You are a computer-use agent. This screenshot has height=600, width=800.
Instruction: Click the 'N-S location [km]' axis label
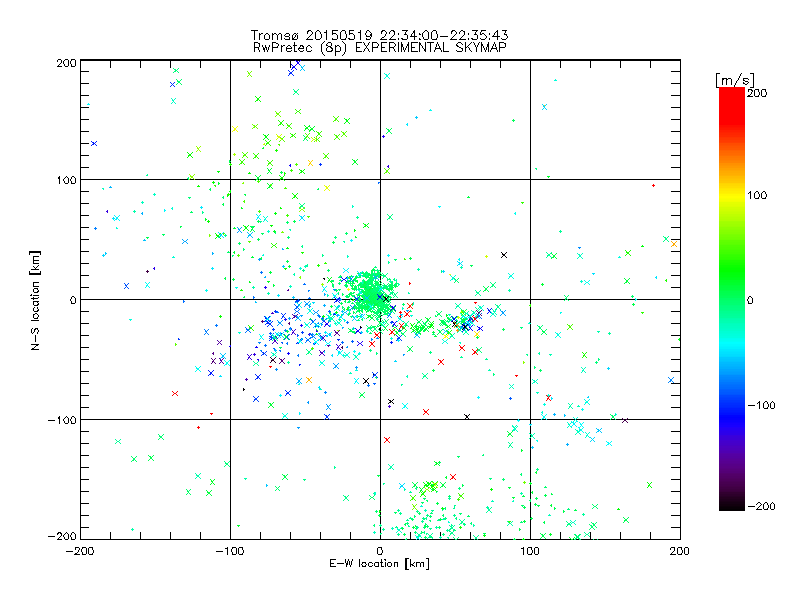click(x=35, y=300)
